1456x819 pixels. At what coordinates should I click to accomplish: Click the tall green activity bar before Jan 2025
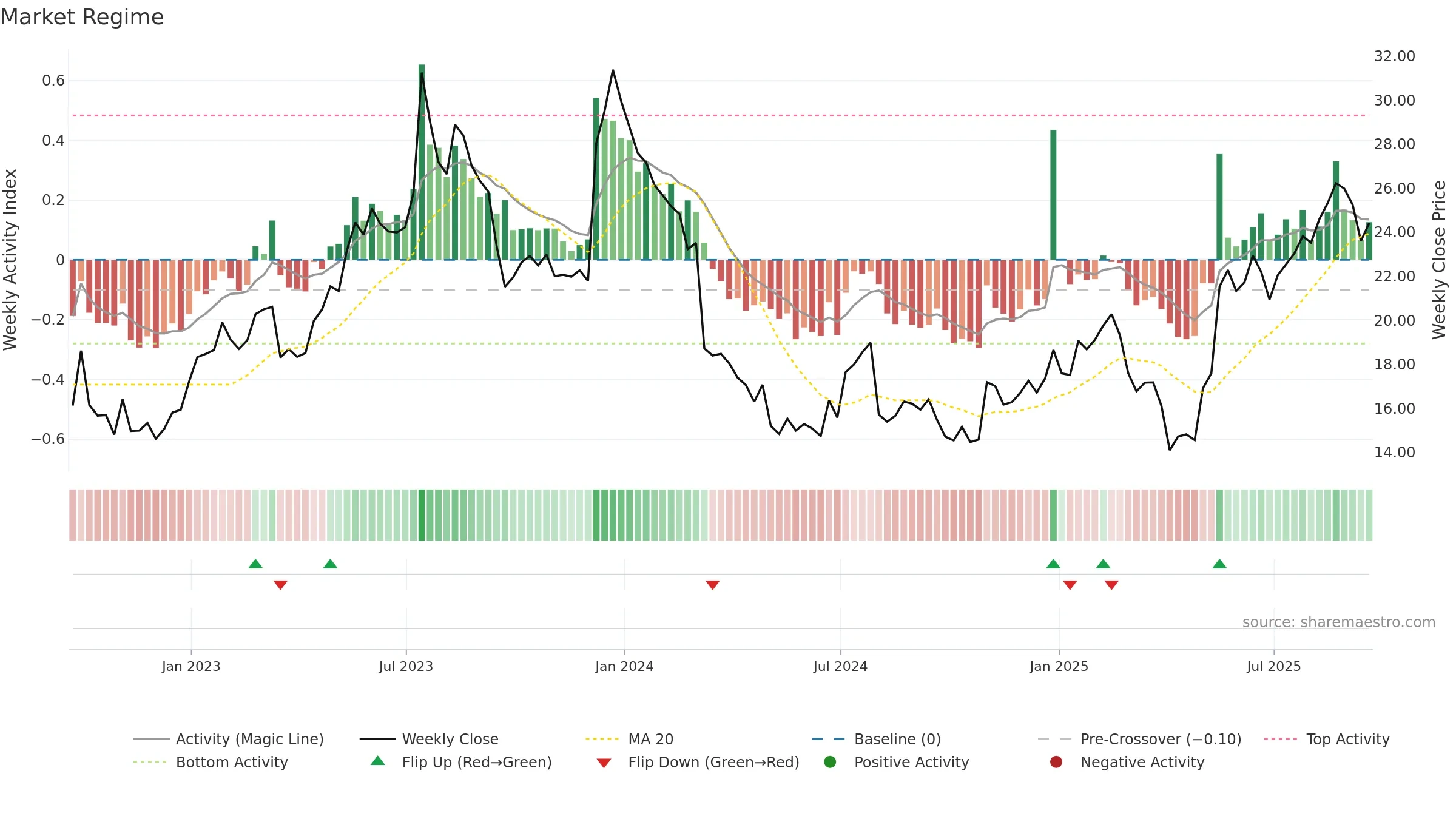click(1053, 195)
